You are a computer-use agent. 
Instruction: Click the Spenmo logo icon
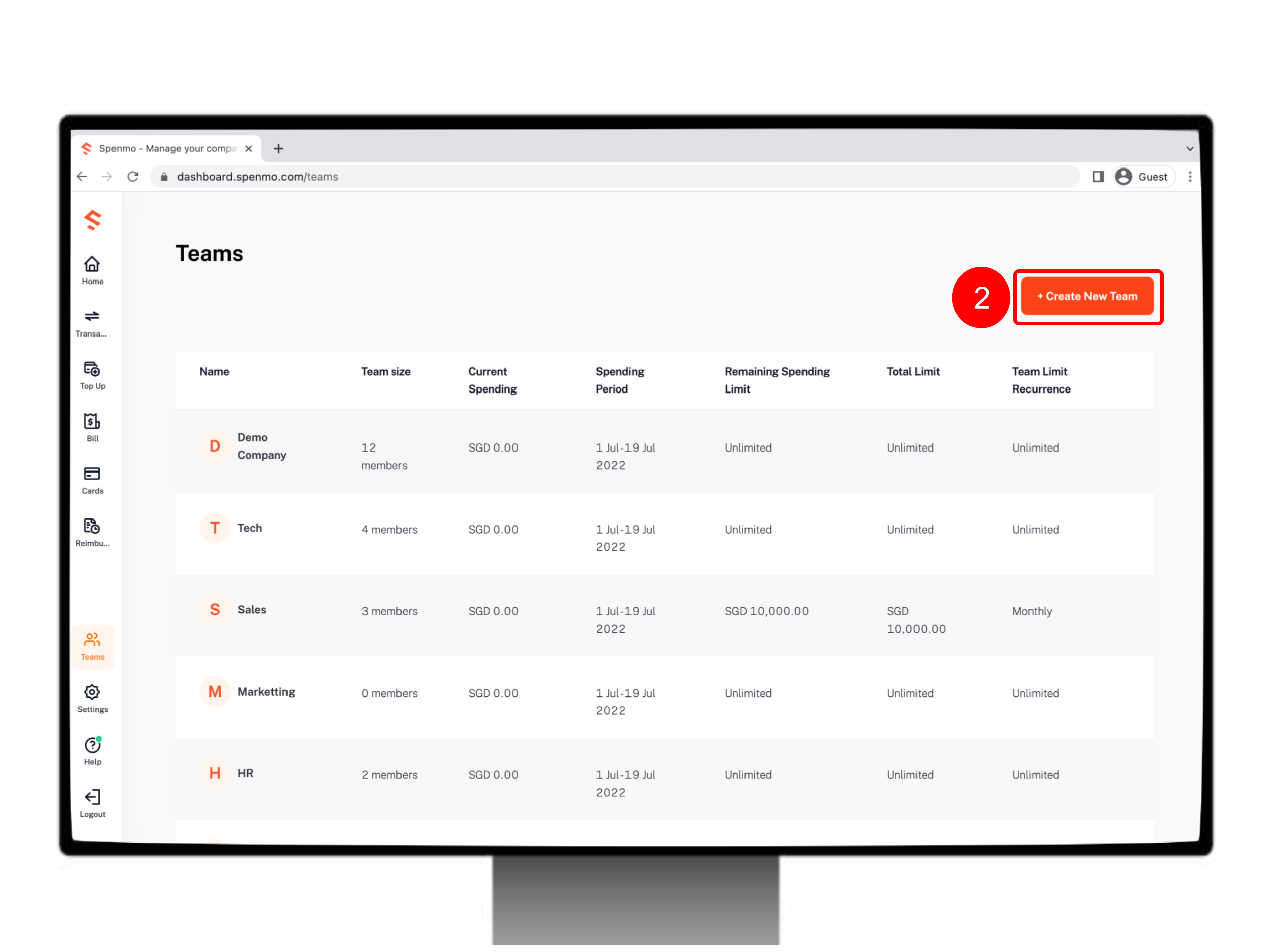point(92,220)
